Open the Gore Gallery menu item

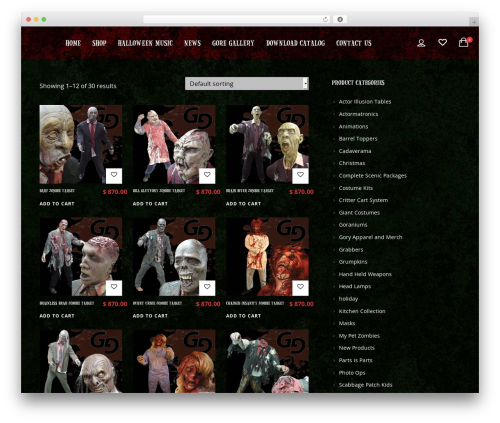coord(233,43)
